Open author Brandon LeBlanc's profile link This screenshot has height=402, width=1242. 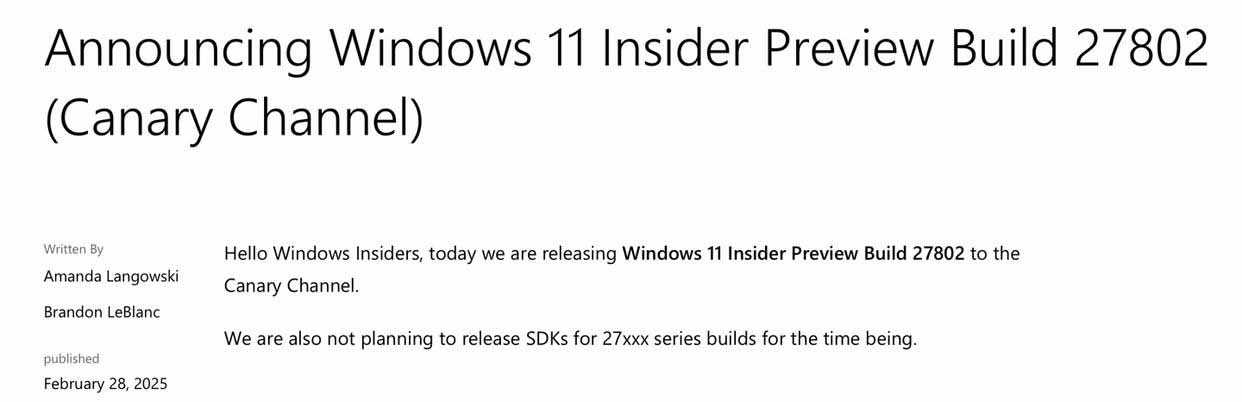pyautogui.click(x=102, y=312)
